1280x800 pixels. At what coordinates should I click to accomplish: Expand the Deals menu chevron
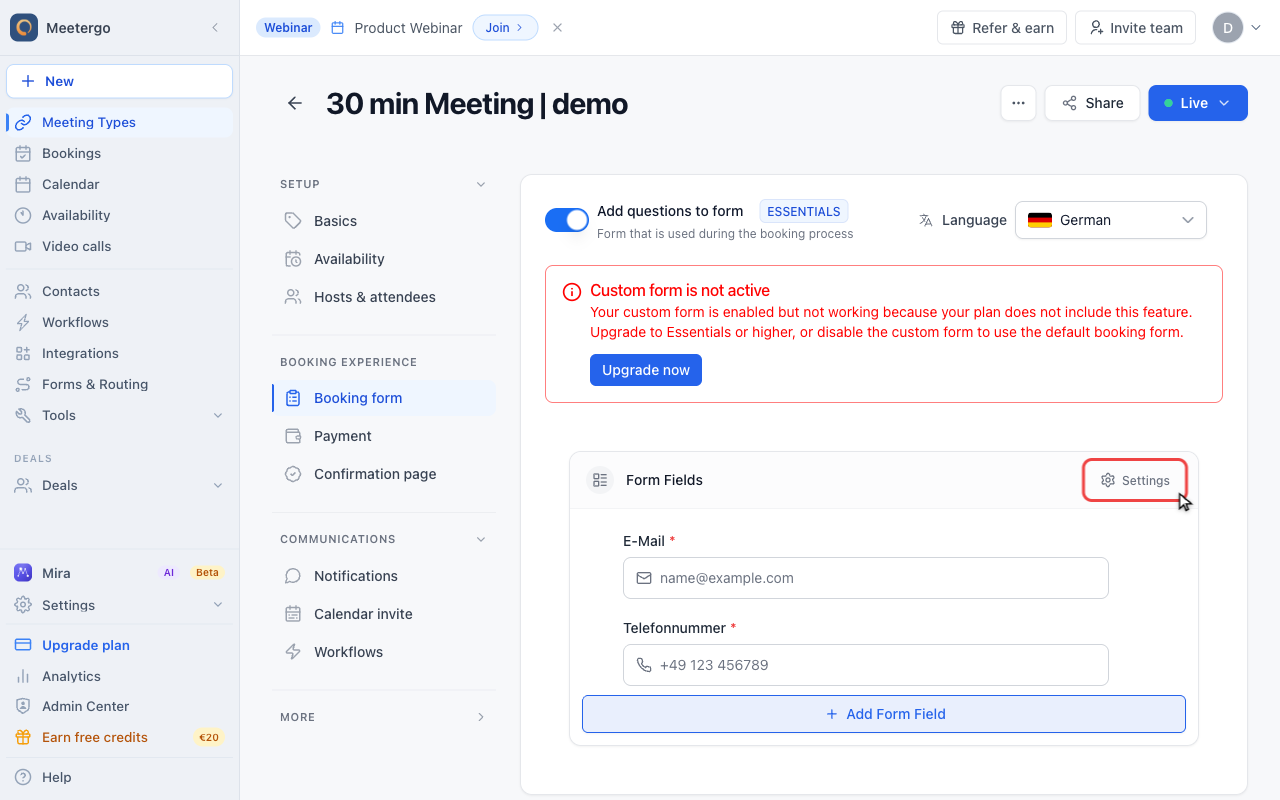218,485
